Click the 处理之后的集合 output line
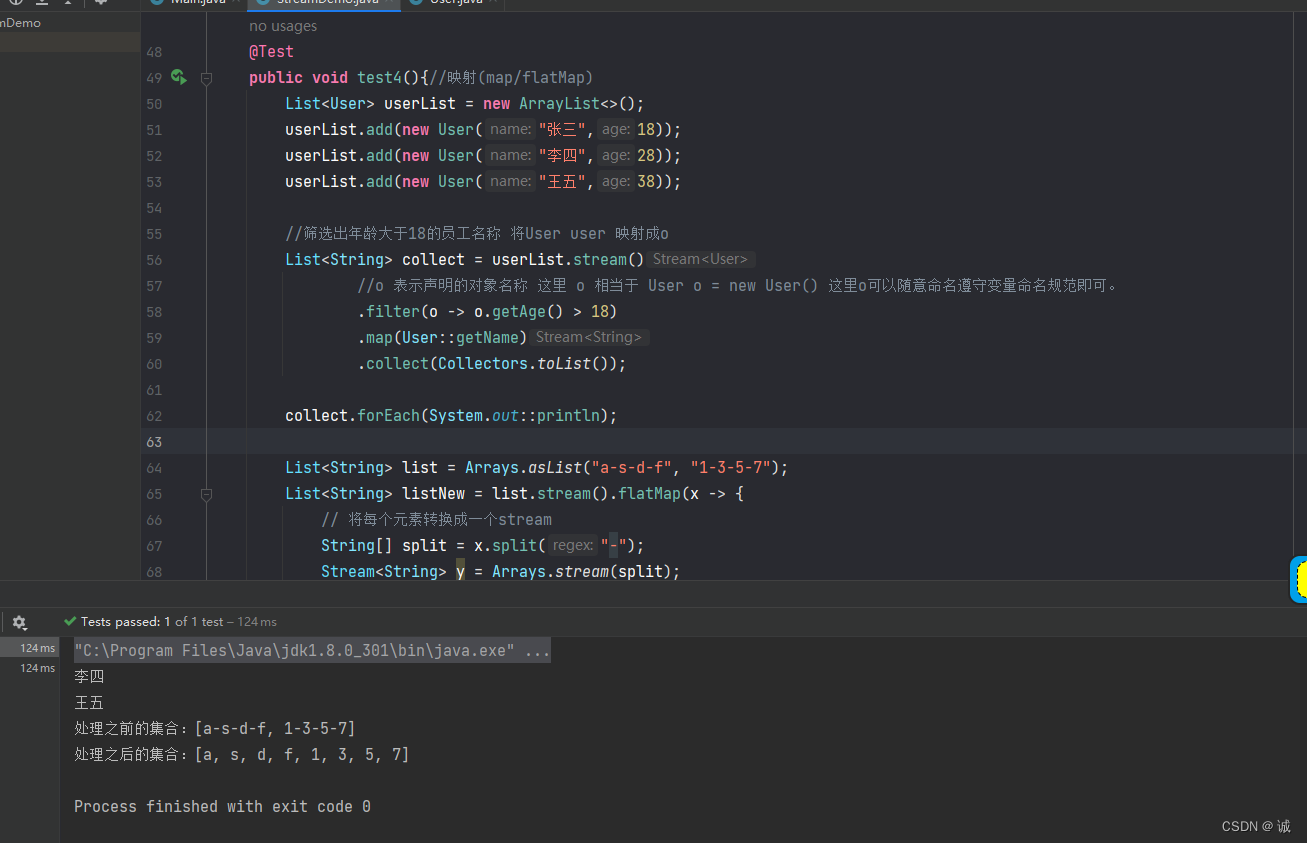 pos(242,755)
